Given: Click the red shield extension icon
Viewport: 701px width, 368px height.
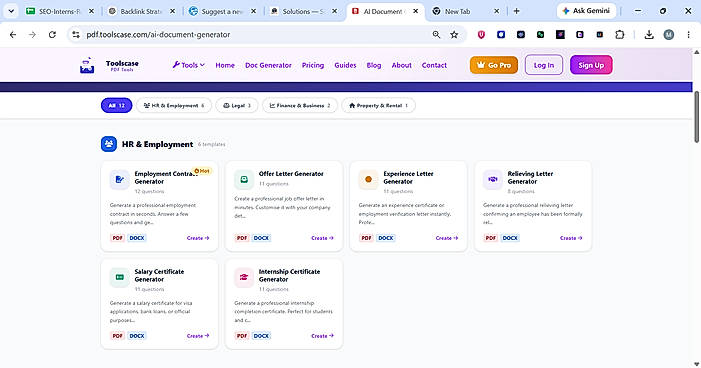Looking at the screenshot, I should (x=481, y=34).
